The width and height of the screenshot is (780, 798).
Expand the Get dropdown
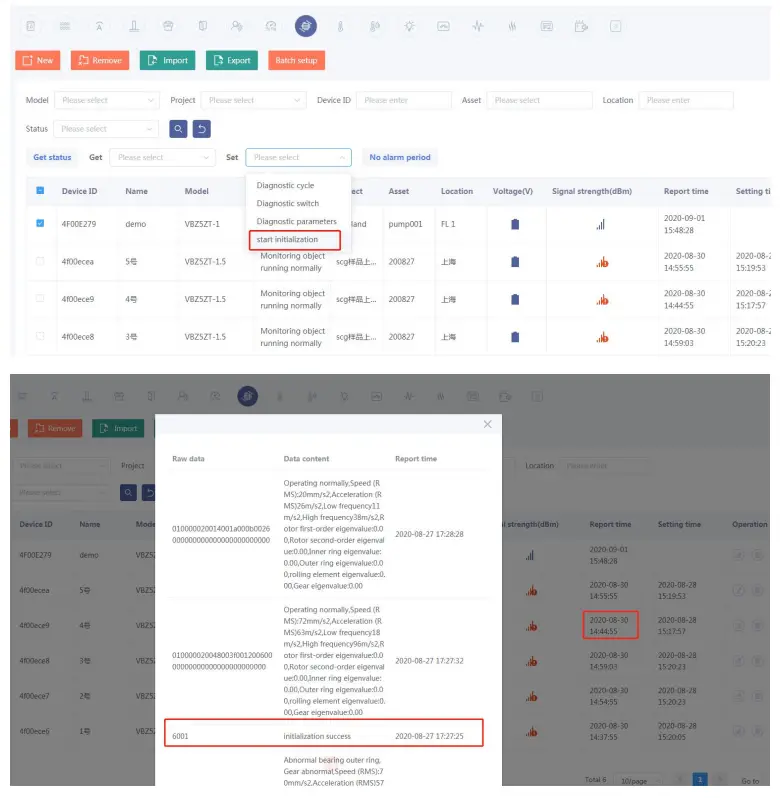tap(162, 157)
